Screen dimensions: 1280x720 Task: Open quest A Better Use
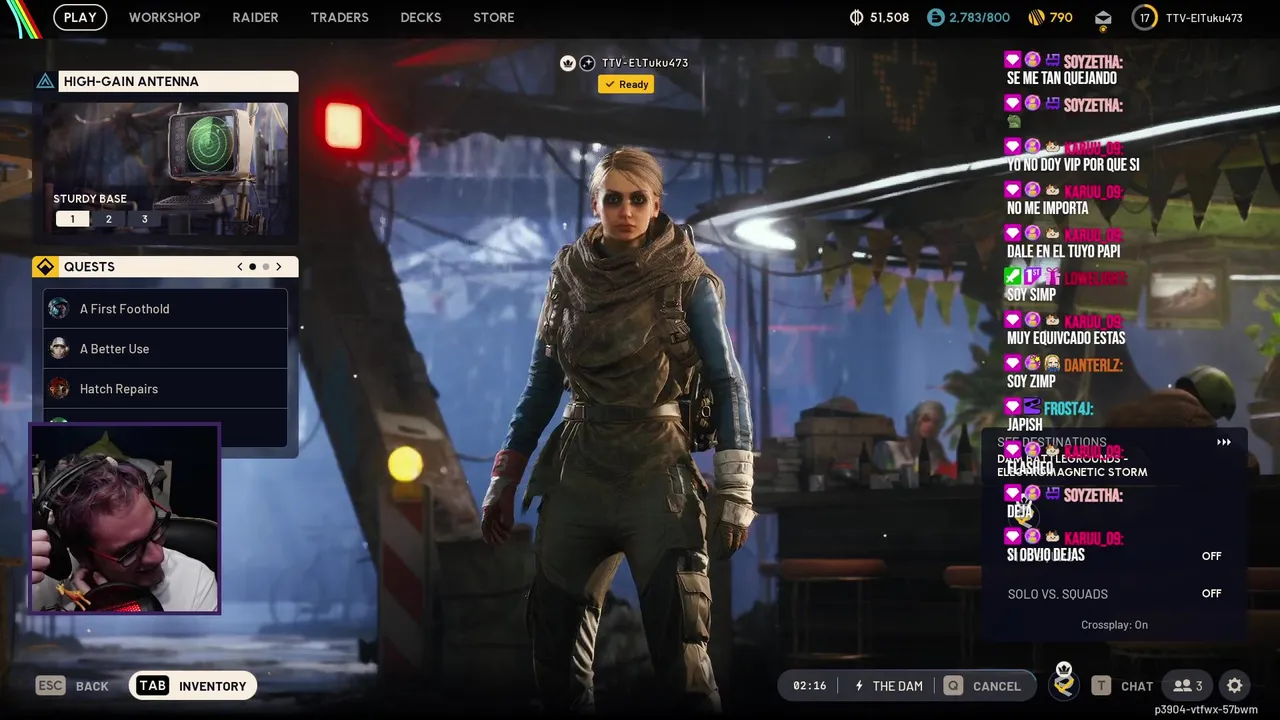[165, 349]
